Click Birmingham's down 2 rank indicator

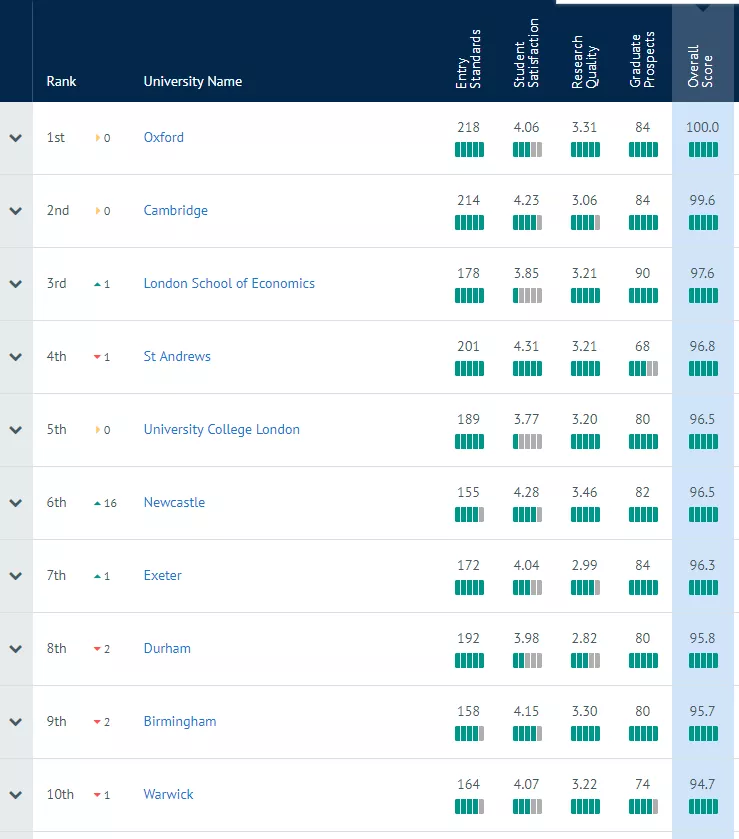click(x=102, y=722)
